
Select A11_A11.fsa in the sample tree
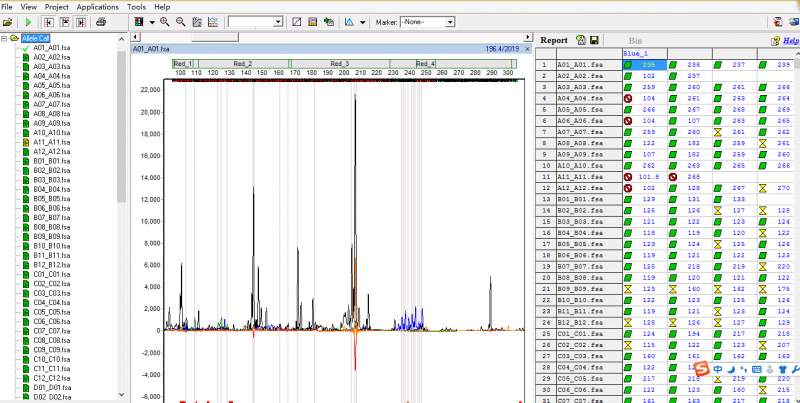(x=51, y=142)
